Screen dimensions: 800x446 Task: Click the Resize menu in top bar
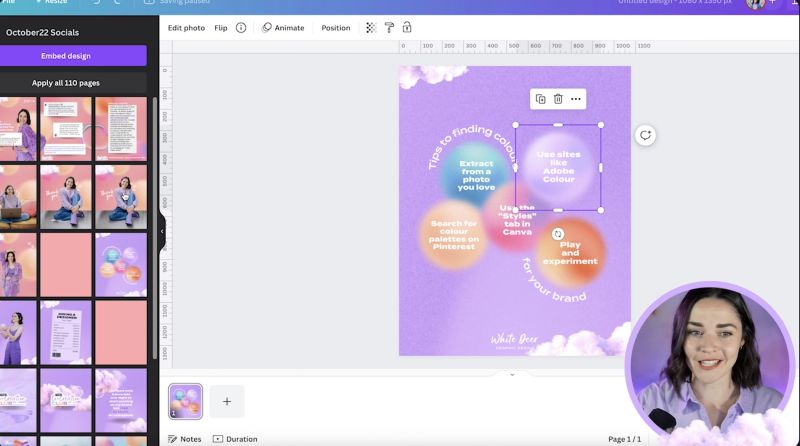click(52, 2)
